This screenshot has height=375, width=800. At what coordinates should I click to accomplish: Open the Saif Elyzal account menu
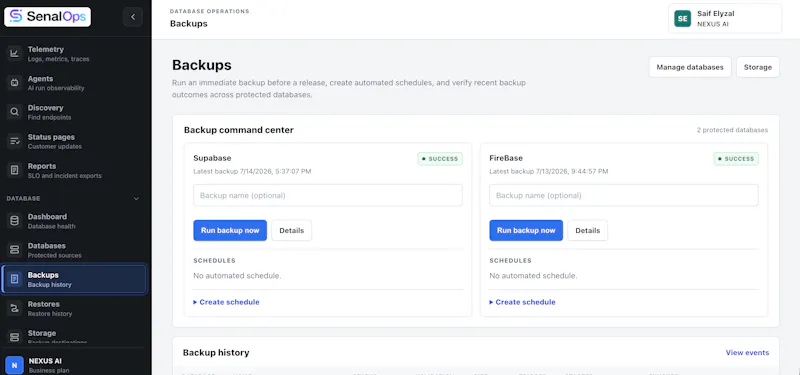point(725,19)
